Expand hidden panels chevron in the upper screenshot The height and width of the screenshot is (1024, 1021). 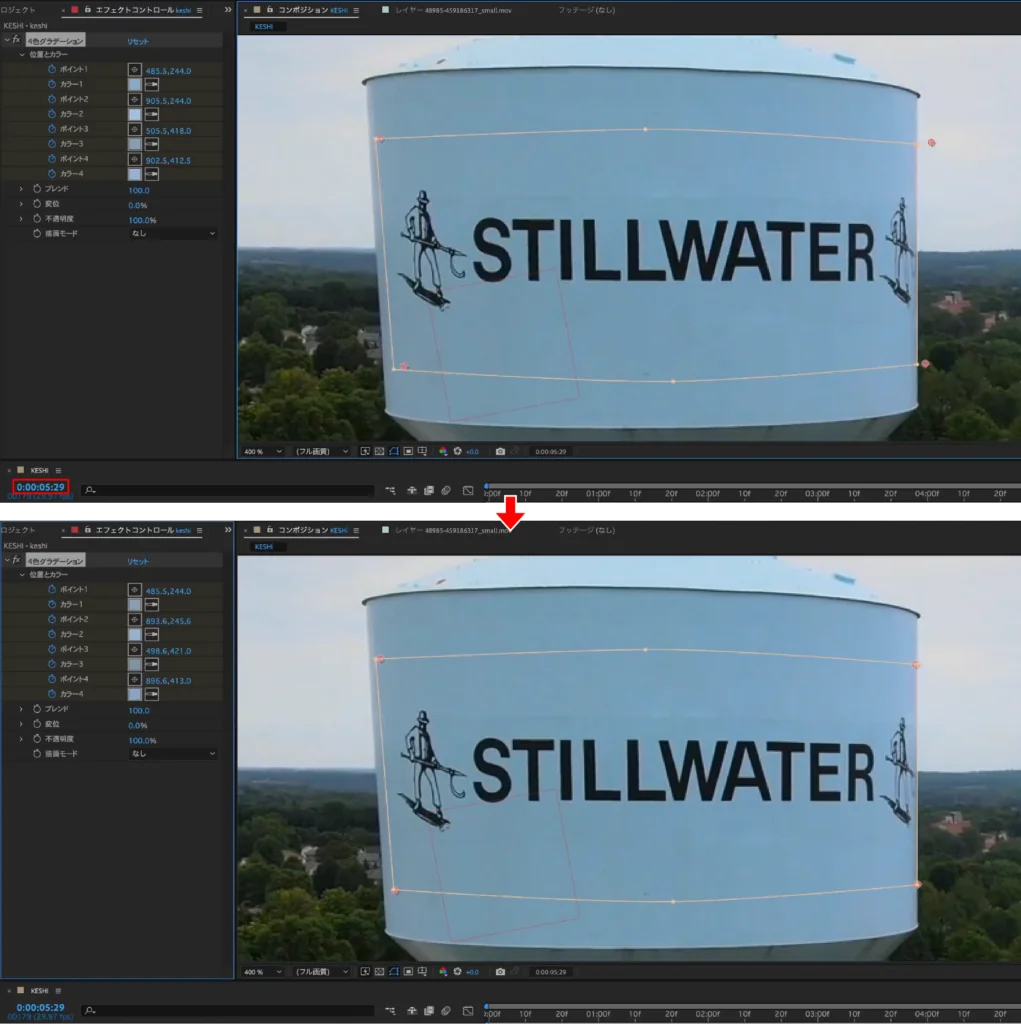point(227,10)
